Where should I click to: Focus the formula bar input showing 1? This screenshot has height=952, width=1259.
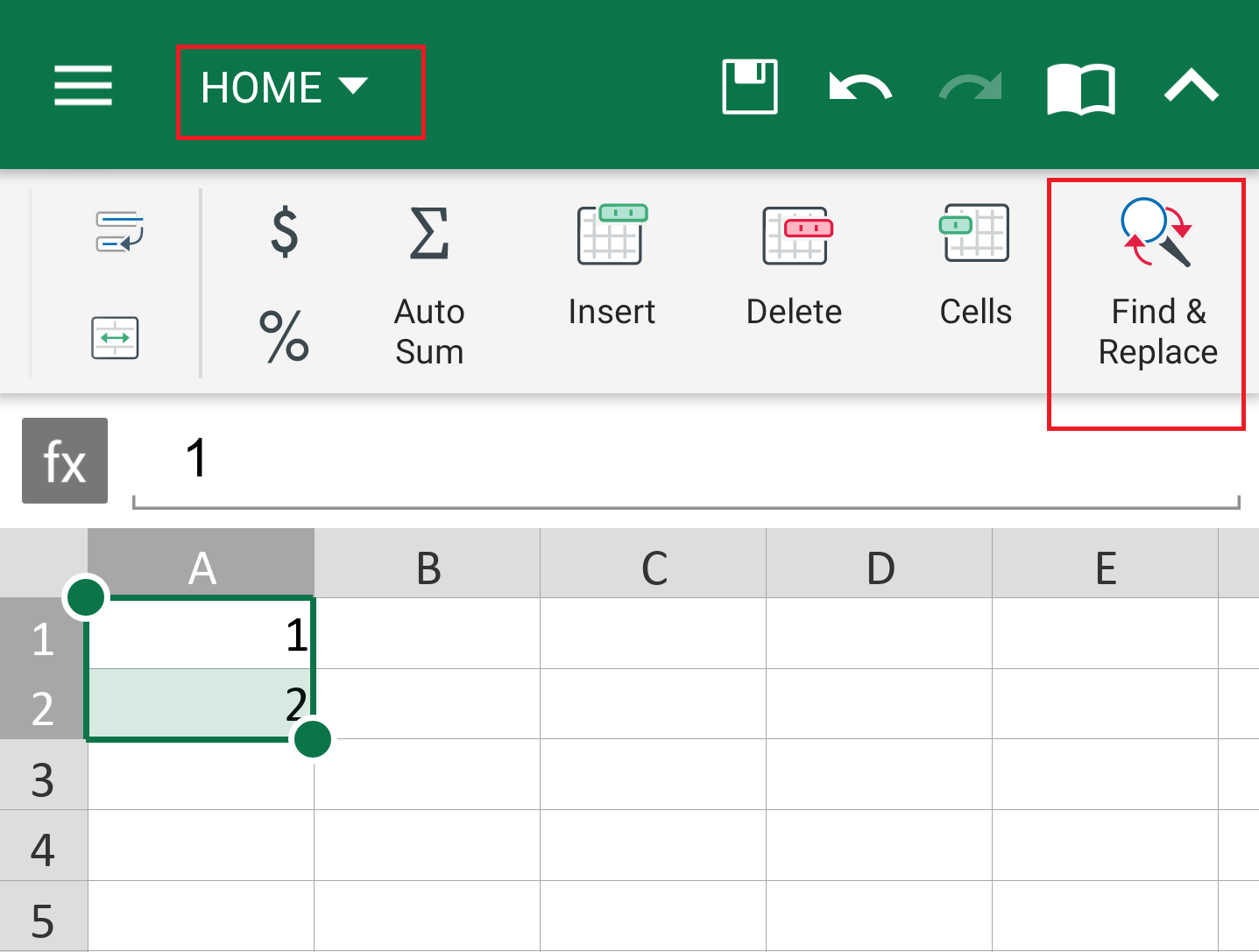[x=686, y=461]
